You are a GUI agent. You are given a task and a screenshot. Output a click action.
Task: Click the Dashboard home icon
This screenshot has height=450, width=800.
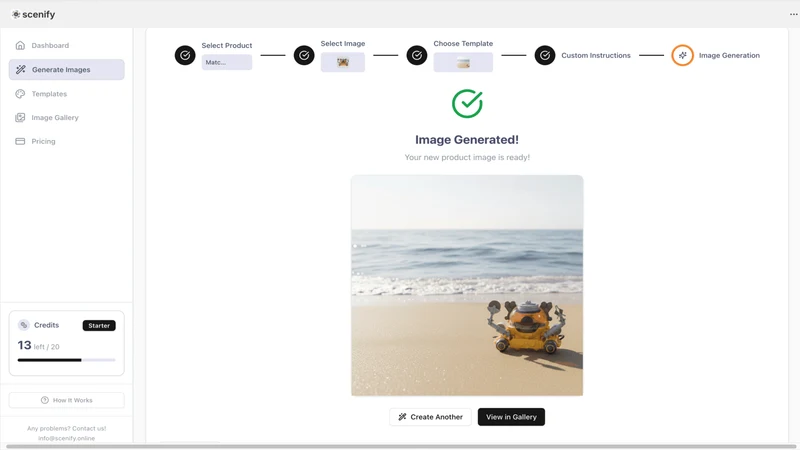(20, 45)
